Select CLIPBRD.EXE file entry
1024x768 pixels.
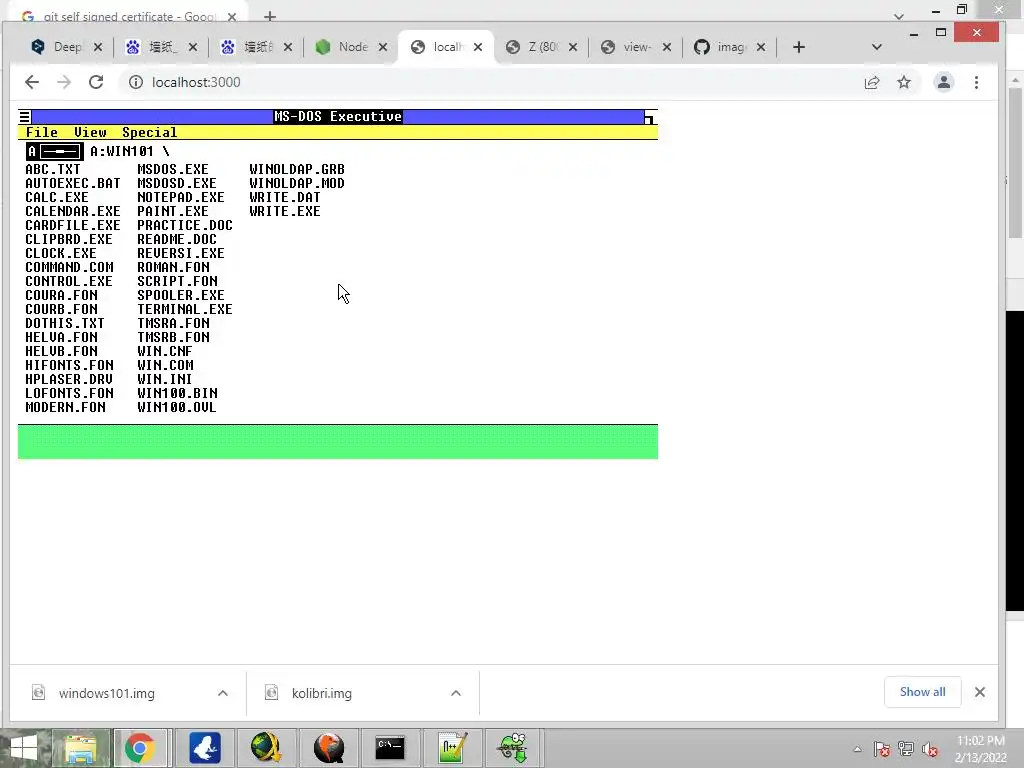[x=69, y=240]
